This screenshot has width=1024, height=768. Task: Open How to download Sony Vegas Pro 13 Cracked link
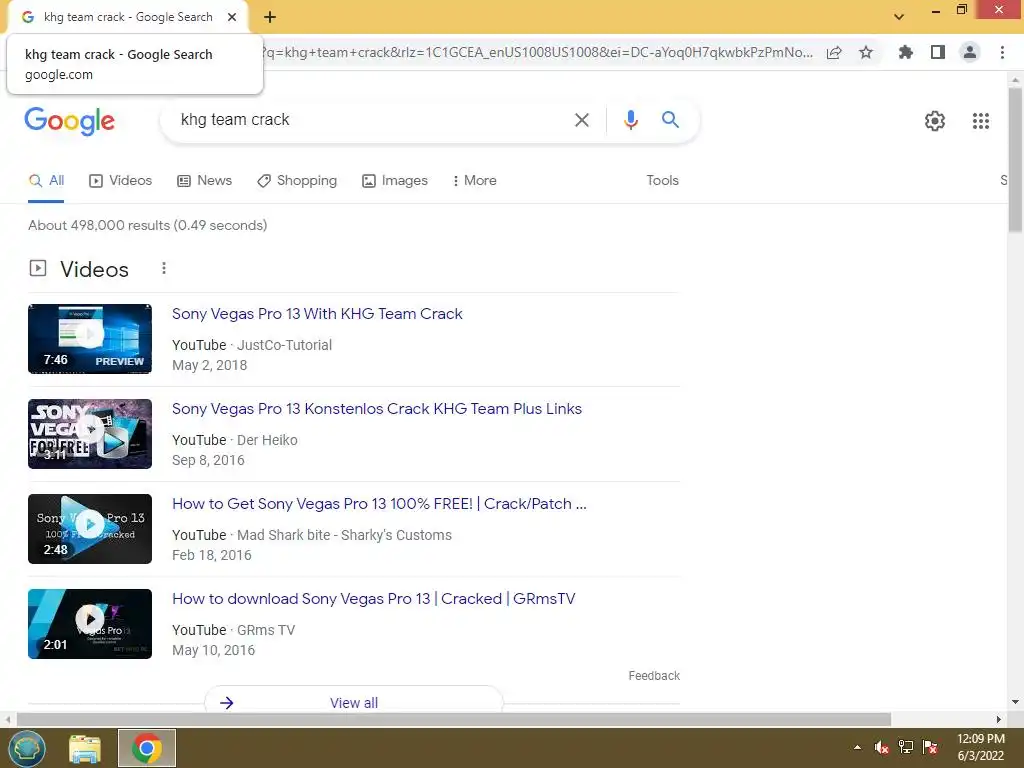click(x=374, y=599)
